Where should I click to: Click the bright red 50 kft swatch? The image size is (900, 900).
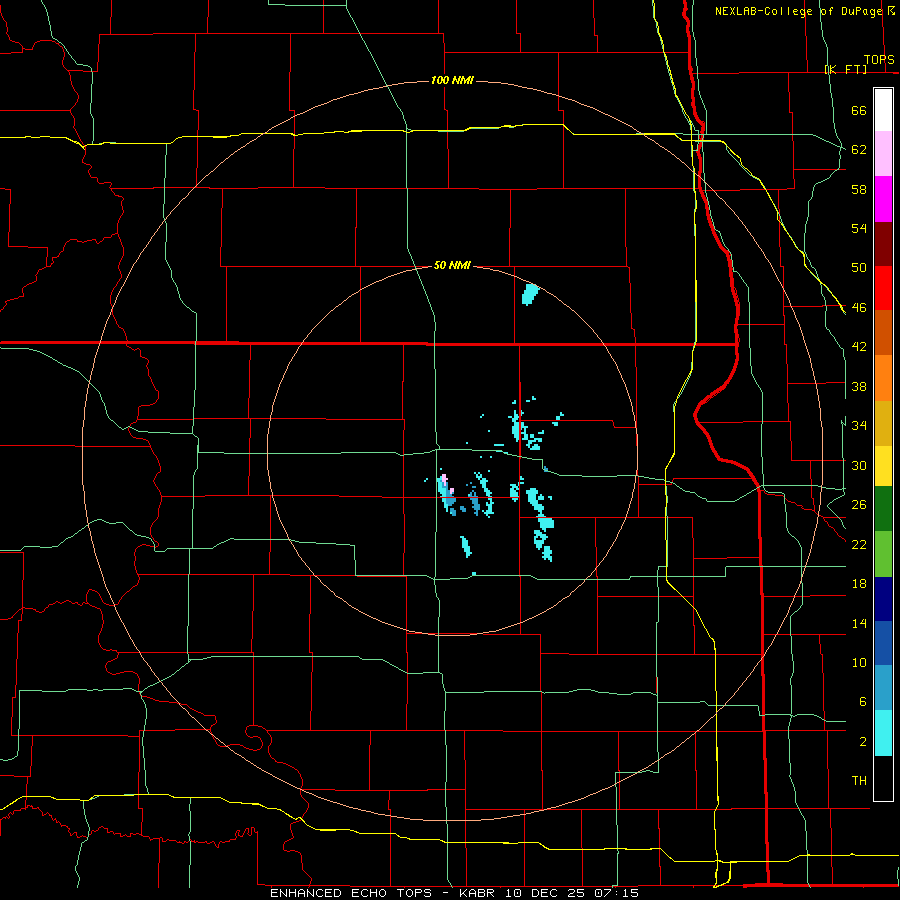tap(883, 288)
